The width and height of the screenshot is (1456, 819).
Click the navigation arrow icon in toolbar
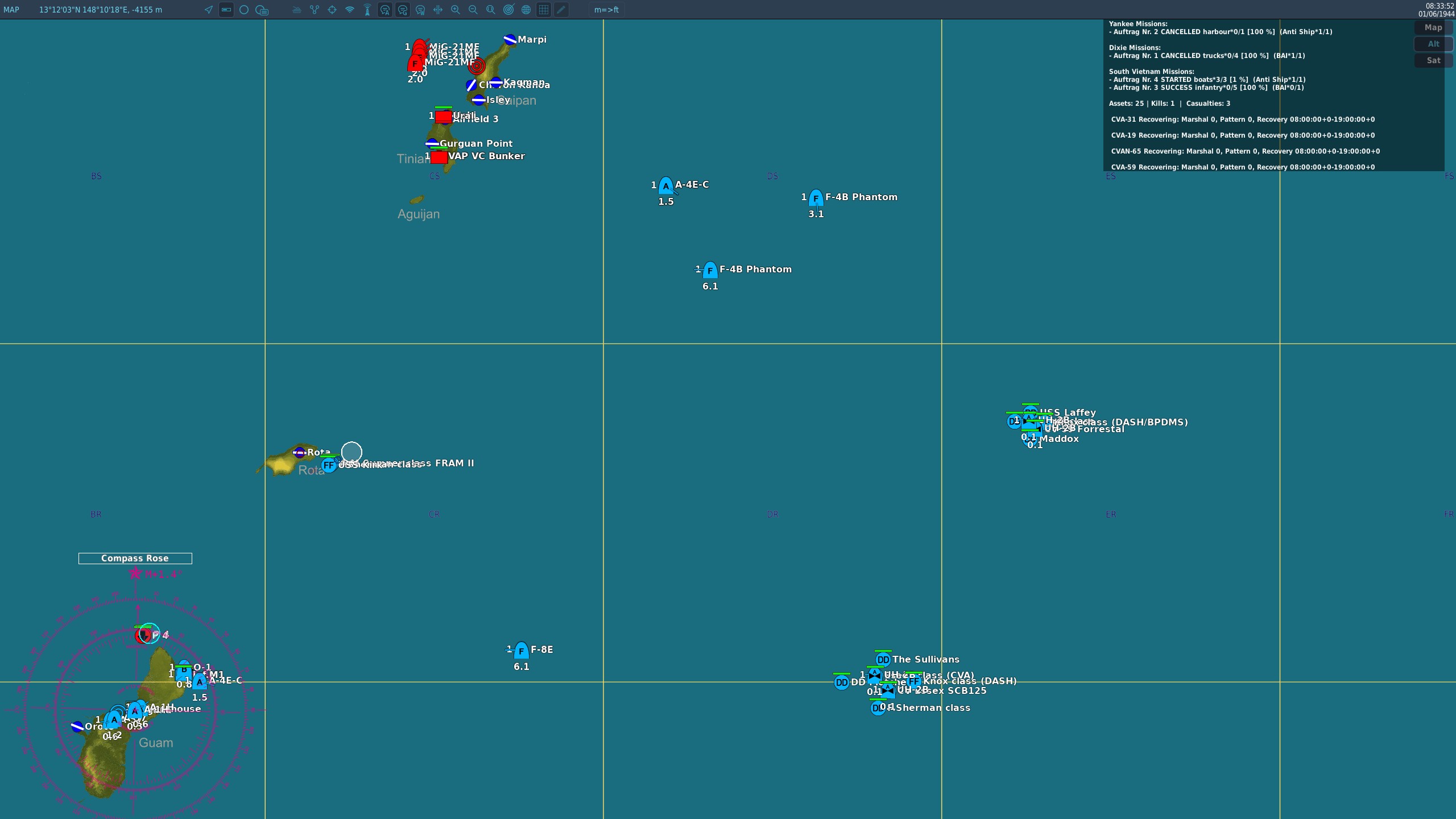click(x=209, y=10)
